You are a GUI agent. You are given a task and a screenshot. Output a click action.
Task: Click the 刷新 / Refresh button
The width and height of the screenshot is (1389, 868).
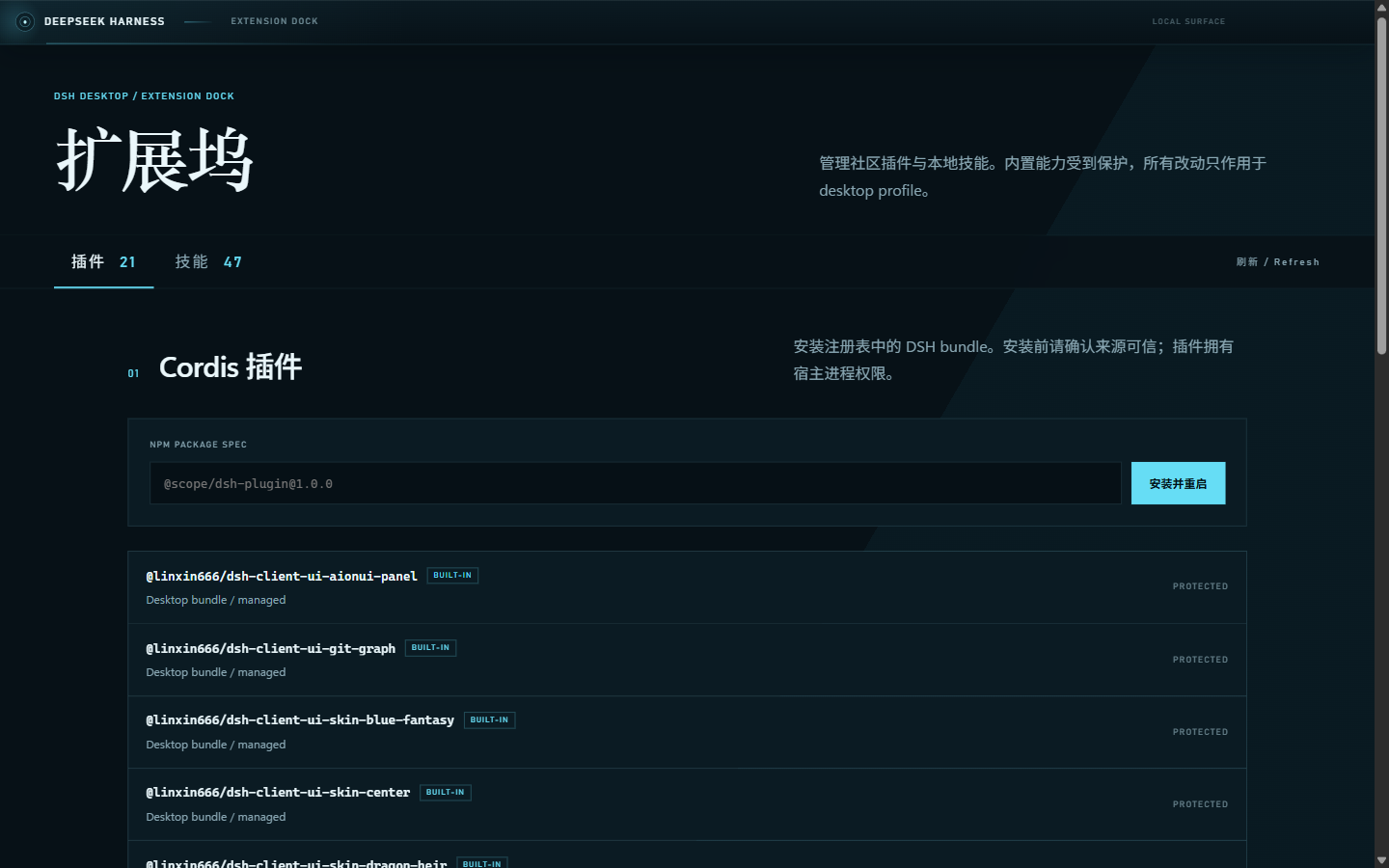pyautogui.click(x=1278, y=262)
